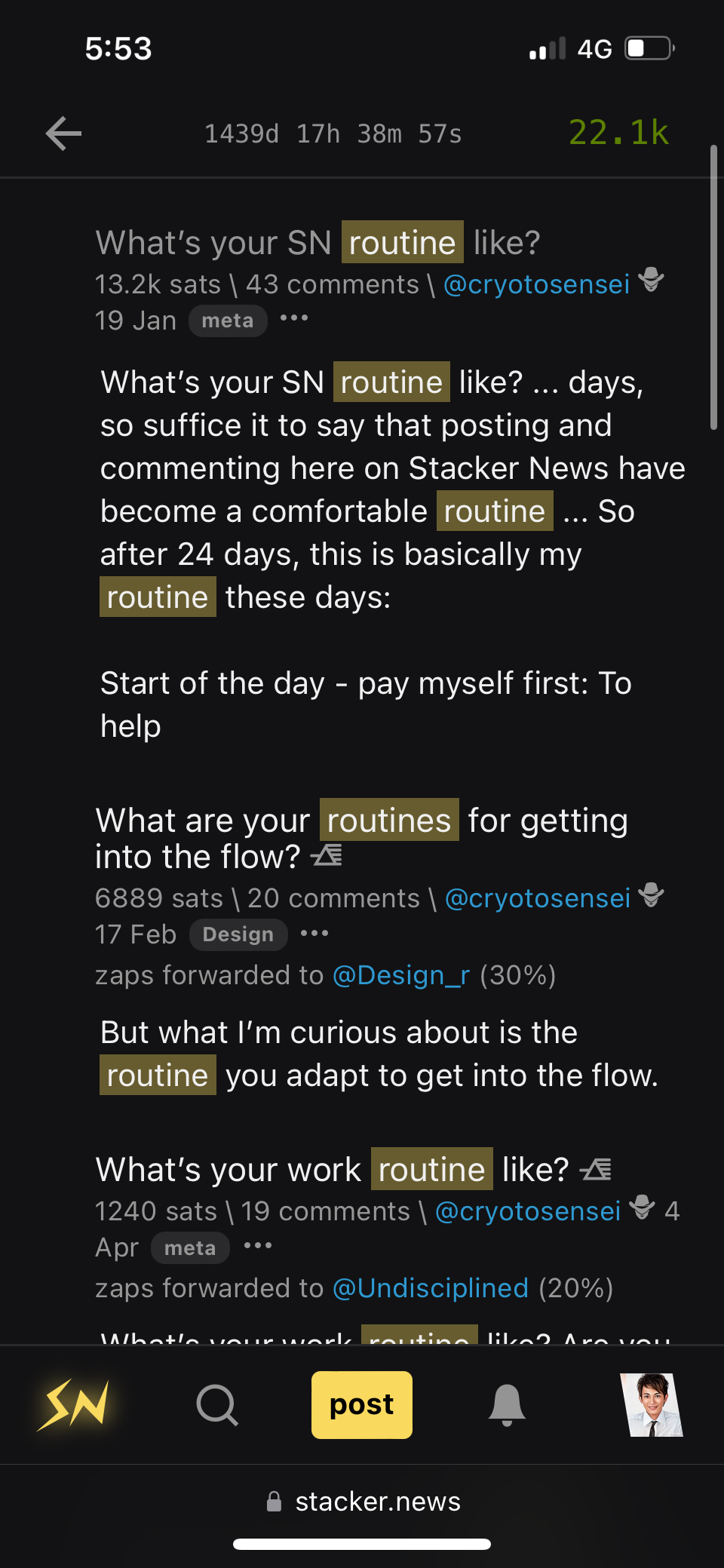Screen dimensions: 724x1568
Task: Open the Stacker News lightning logo home
Action: (74, 1405)
